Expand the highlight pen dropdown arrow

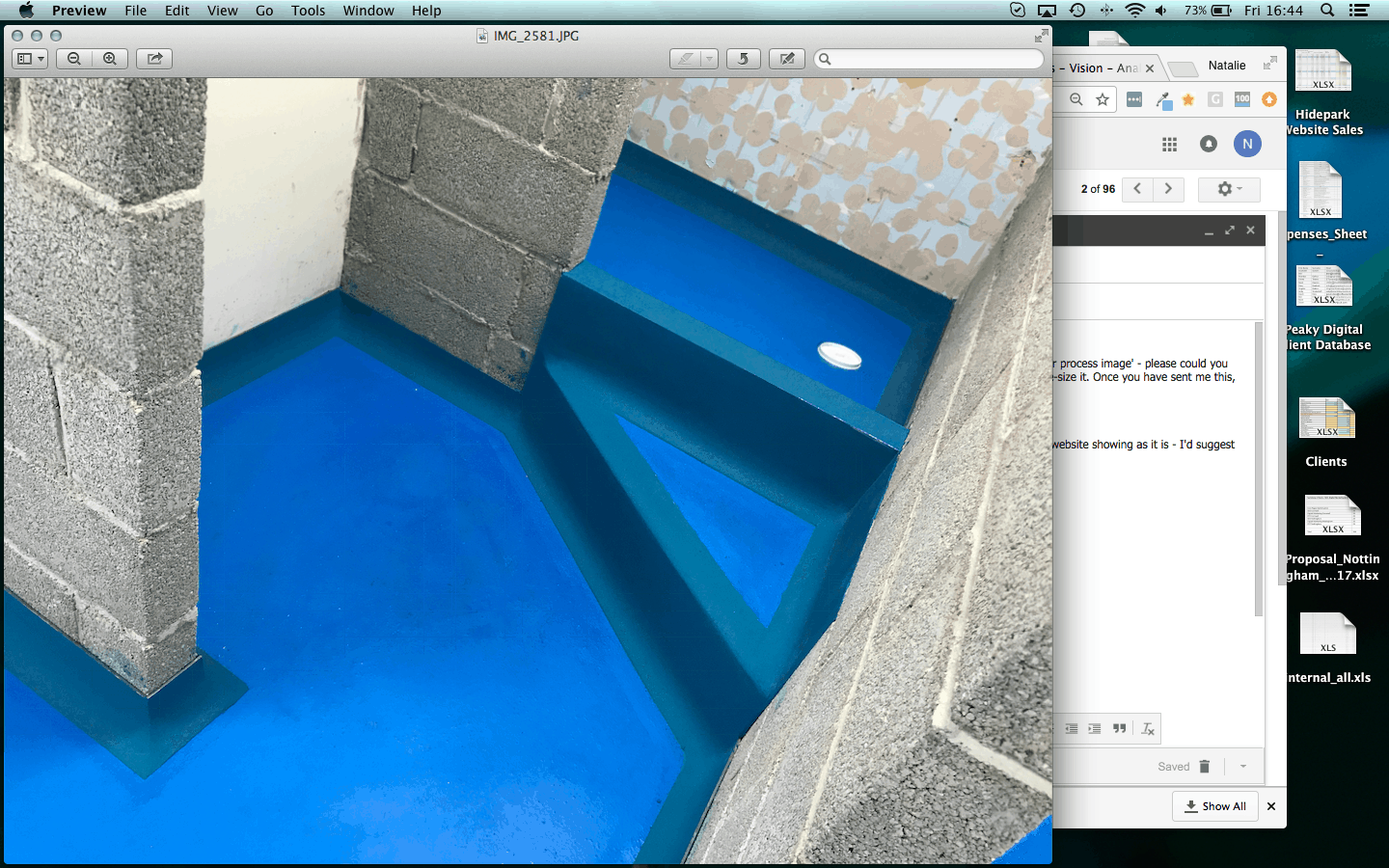click(x=709, y=59)
